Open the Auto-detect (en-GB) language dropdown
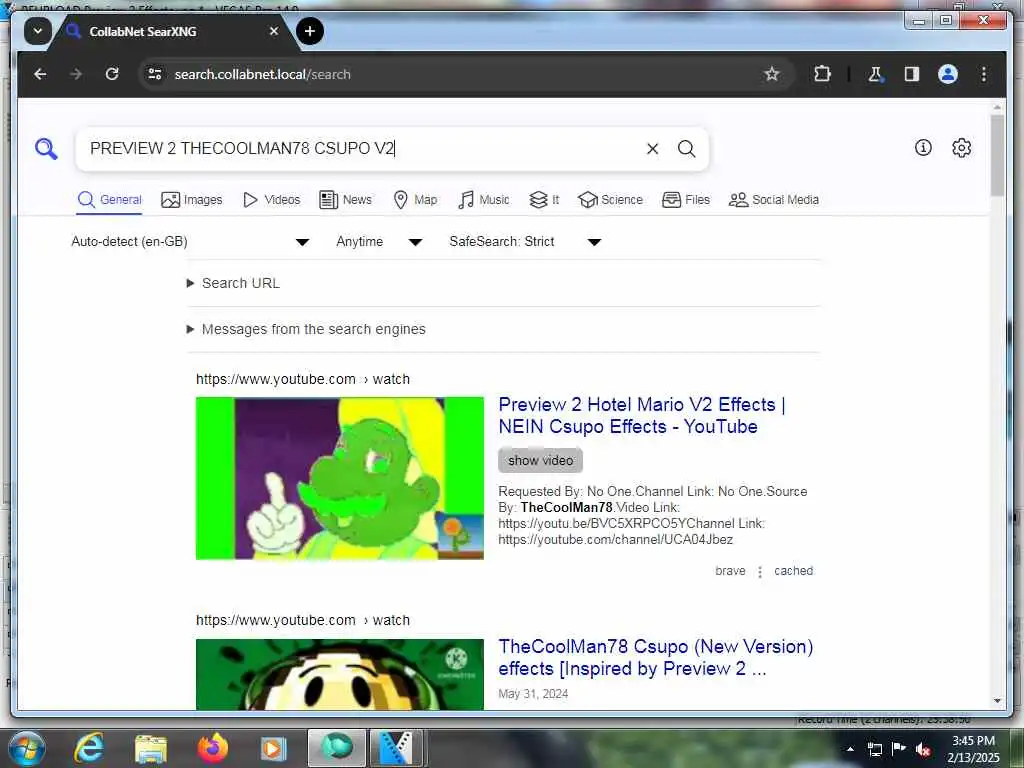1024x768 pixels. tap(190, 242)
